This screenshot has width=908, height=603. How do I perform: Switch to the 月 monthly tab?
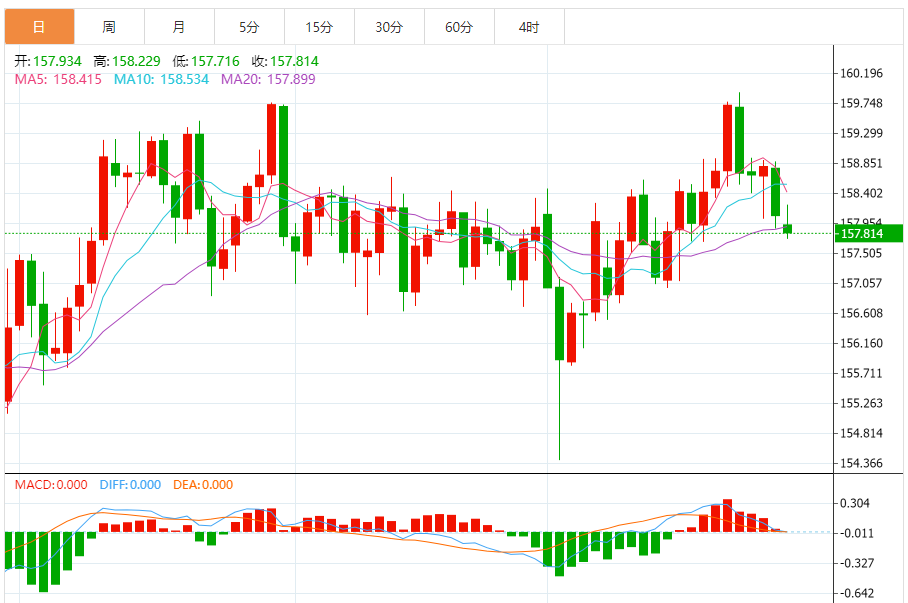coord(180,27)
